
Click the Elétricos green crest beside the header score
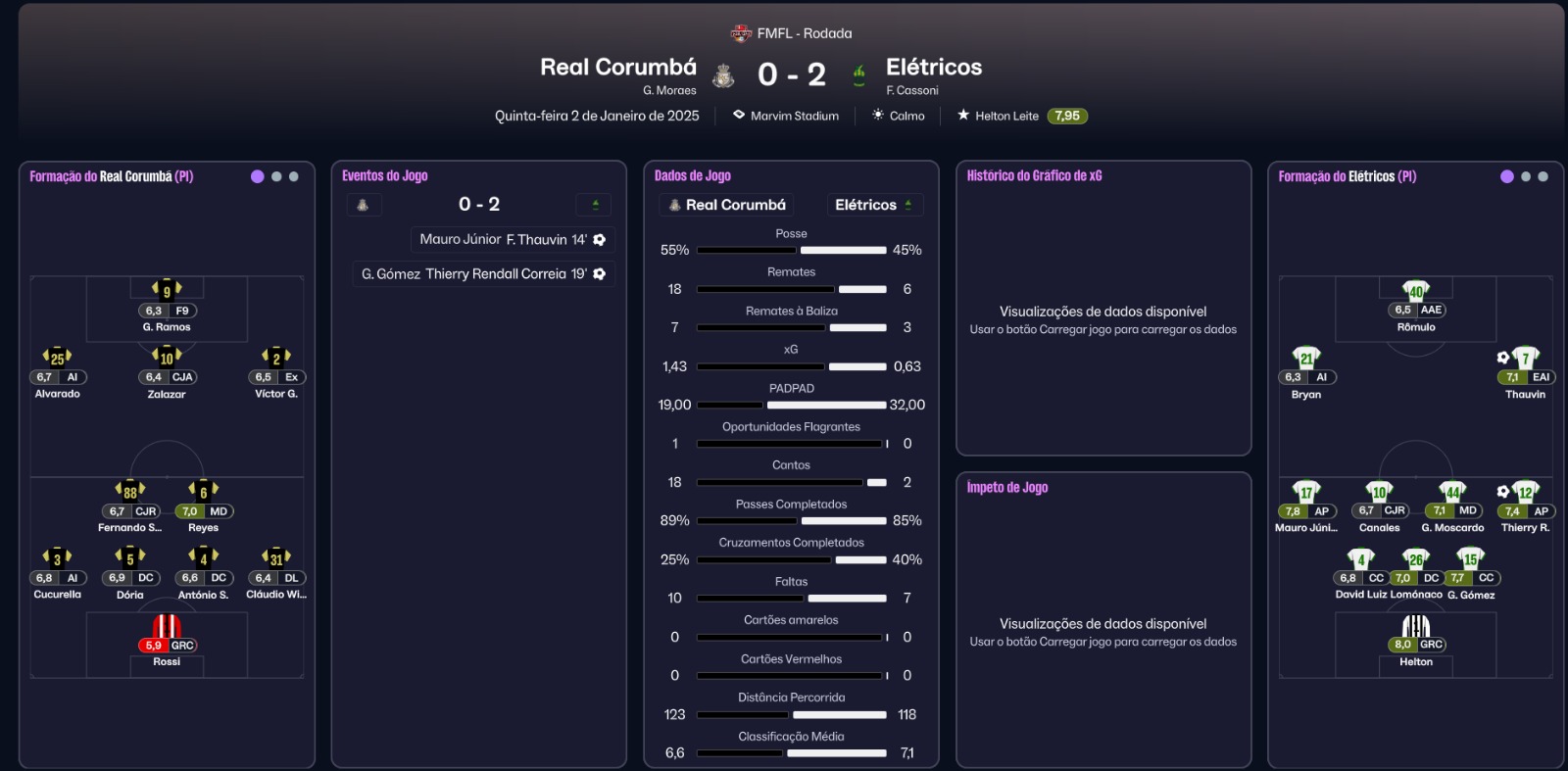[x=859, y=75]
